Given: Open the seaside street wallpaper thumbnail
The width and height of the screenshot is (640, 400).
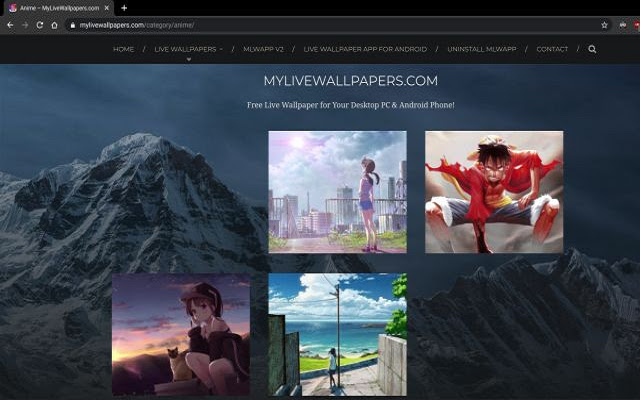Looking at the screenshot, I should pyautogui.click(x=338, y=335).
